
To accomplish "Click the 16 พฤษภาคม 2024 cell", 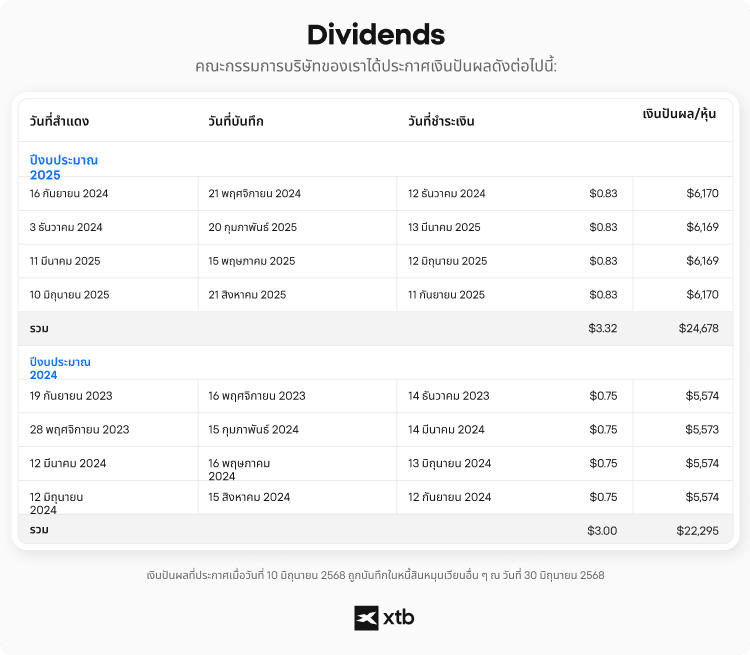I will coord(239,470).
